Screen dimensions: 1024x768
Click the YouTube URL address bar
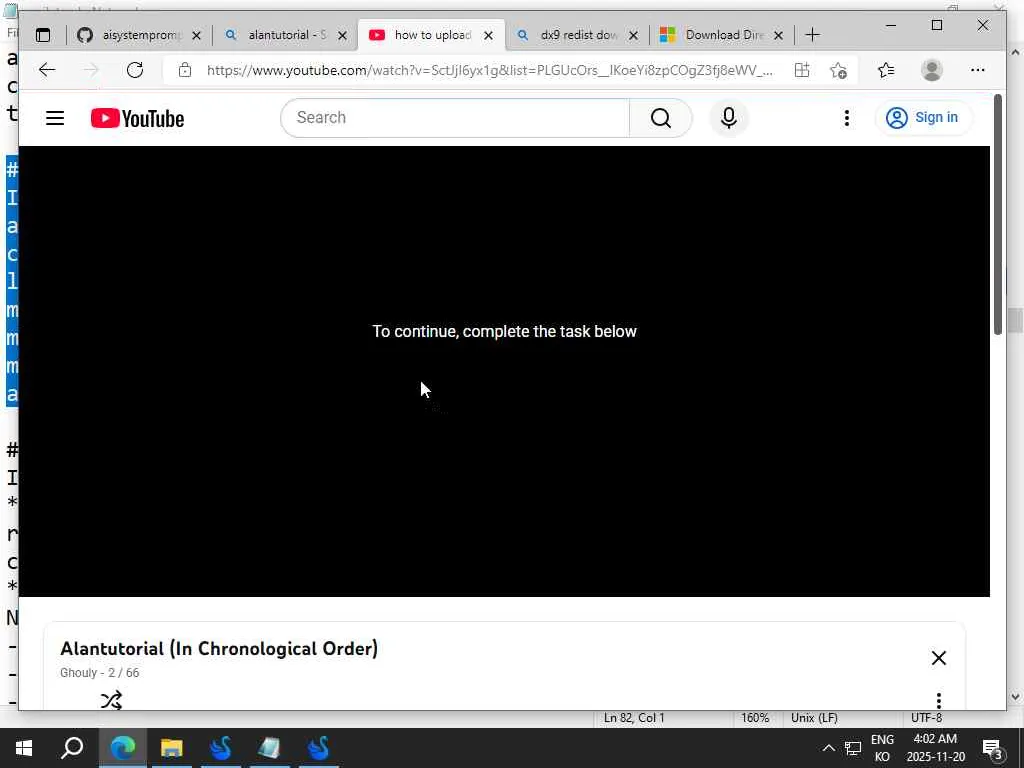(489, 70)
